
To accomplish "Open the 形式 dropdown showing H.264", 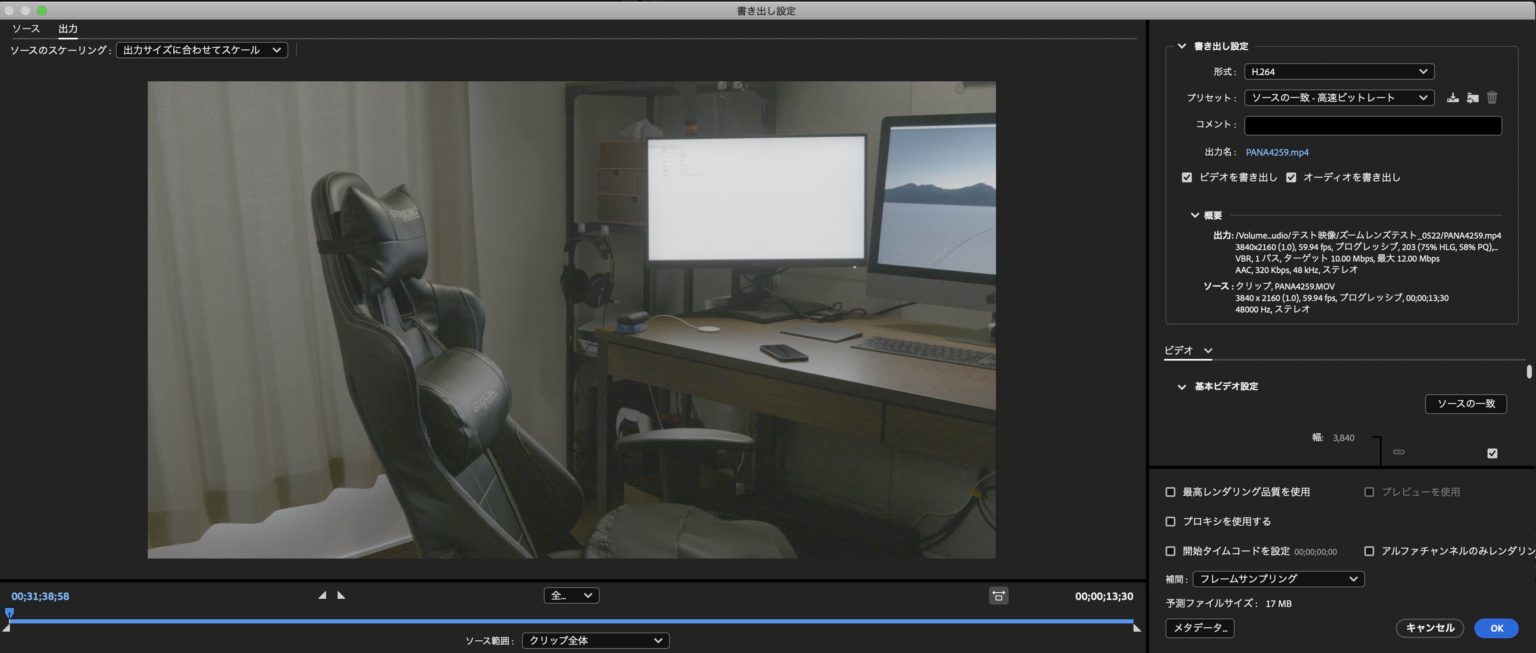I will tap(1340, 71).
